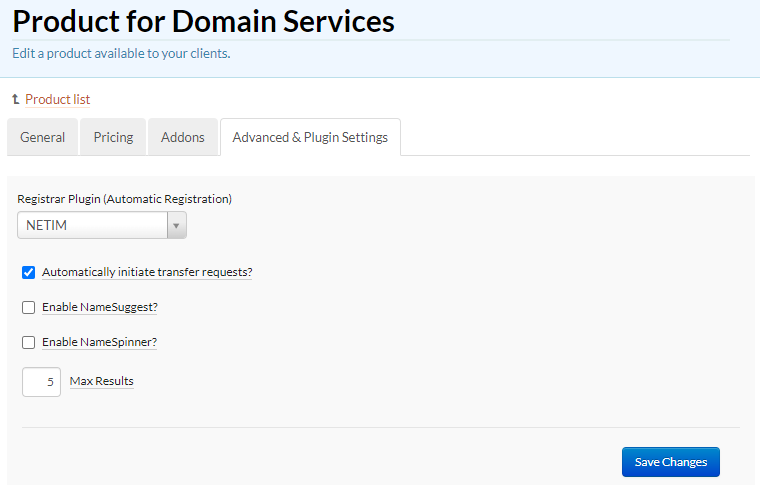Click the Edit a product subtitle text
The width and height of the screenshot is (760, 485).
pos(121,53)
